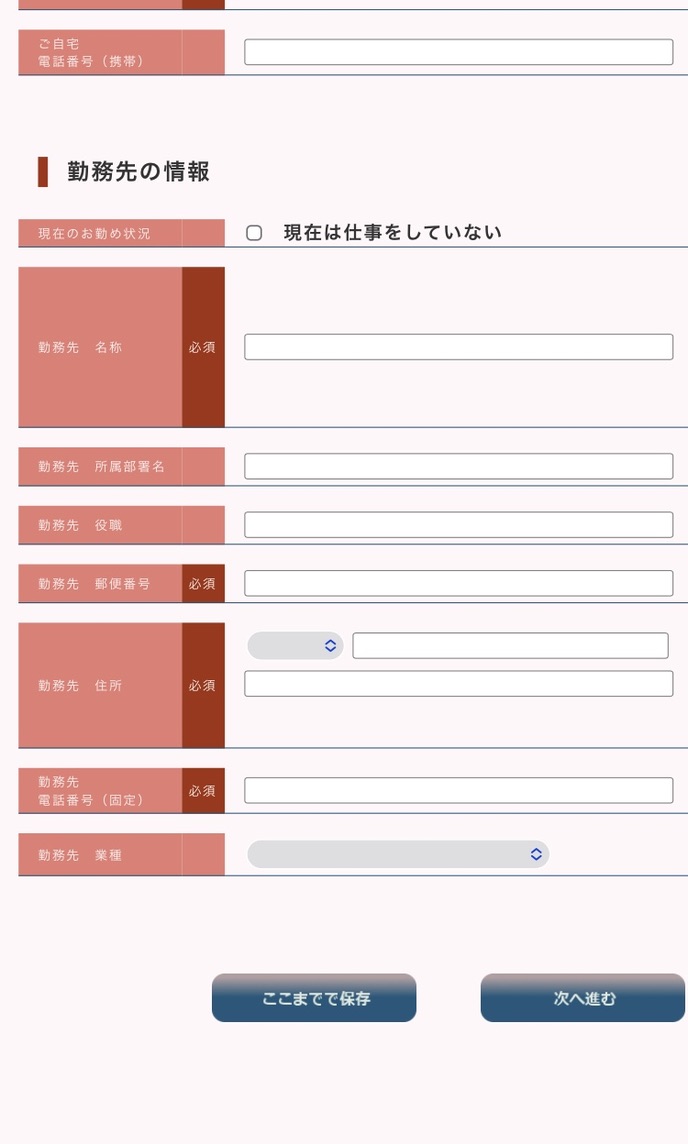Click the 次へ進む button
The width and height of the screenshot is (688, 1144).
click(x=583, y=997)
